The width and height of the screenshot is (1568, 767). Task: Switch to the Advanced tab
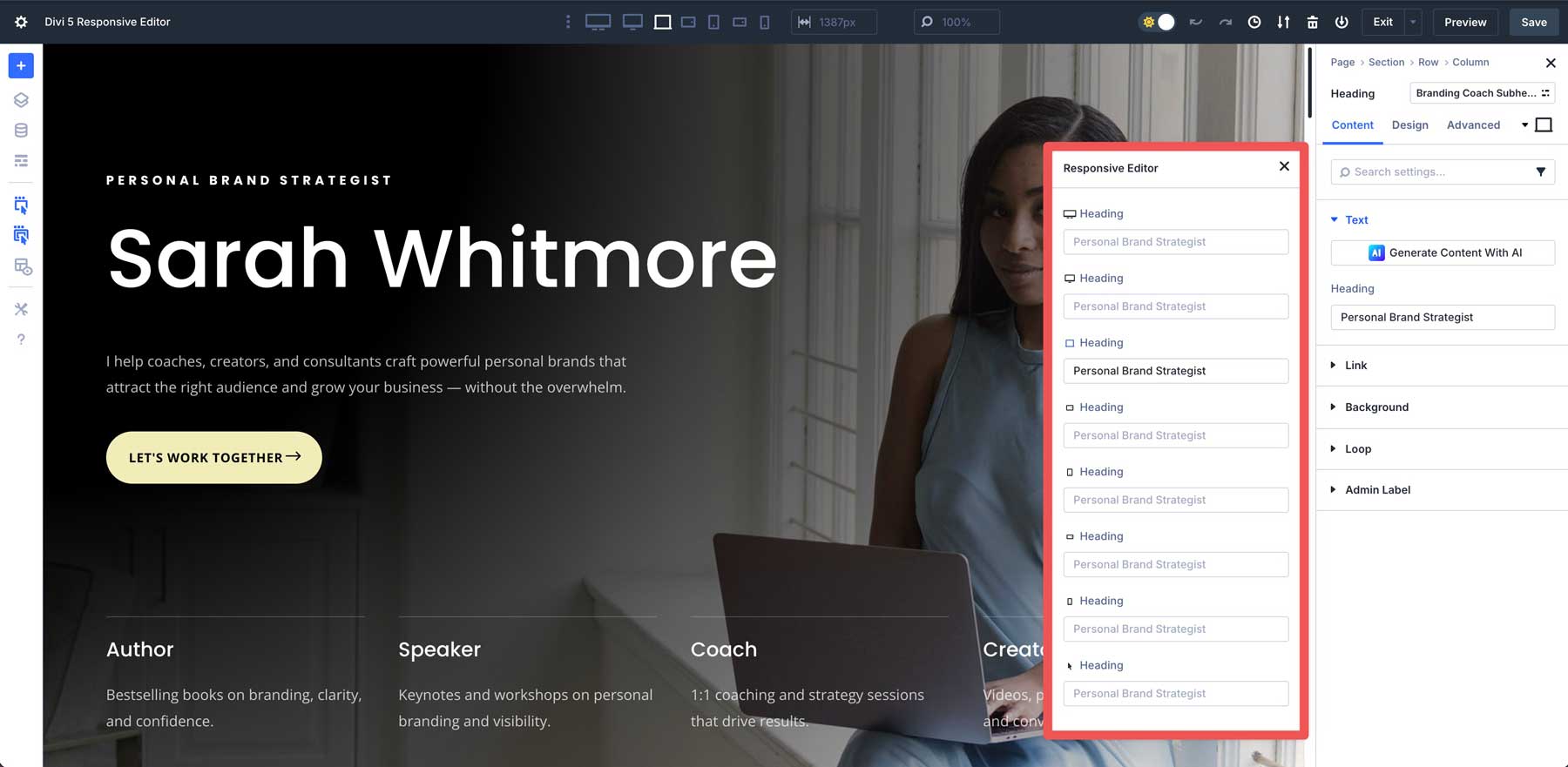coord(1473,125)
